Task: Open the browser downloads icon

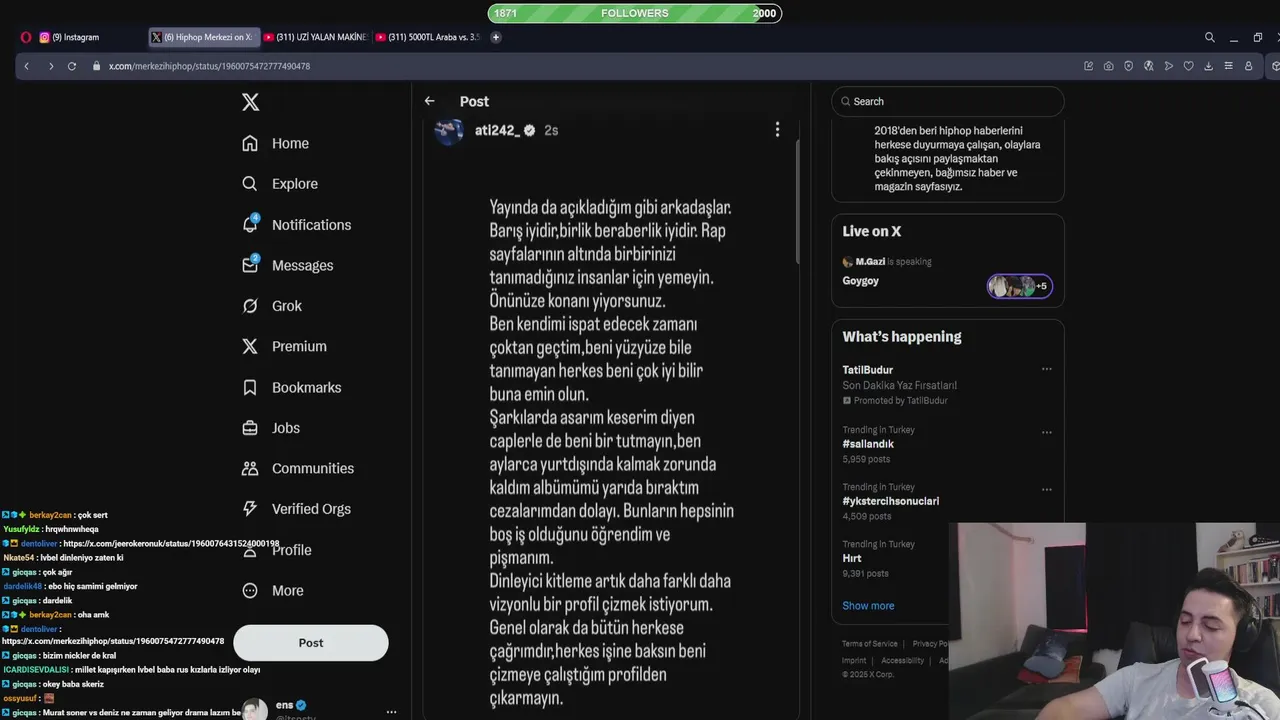Action: pyautogui.click(x=1208, y=66)
